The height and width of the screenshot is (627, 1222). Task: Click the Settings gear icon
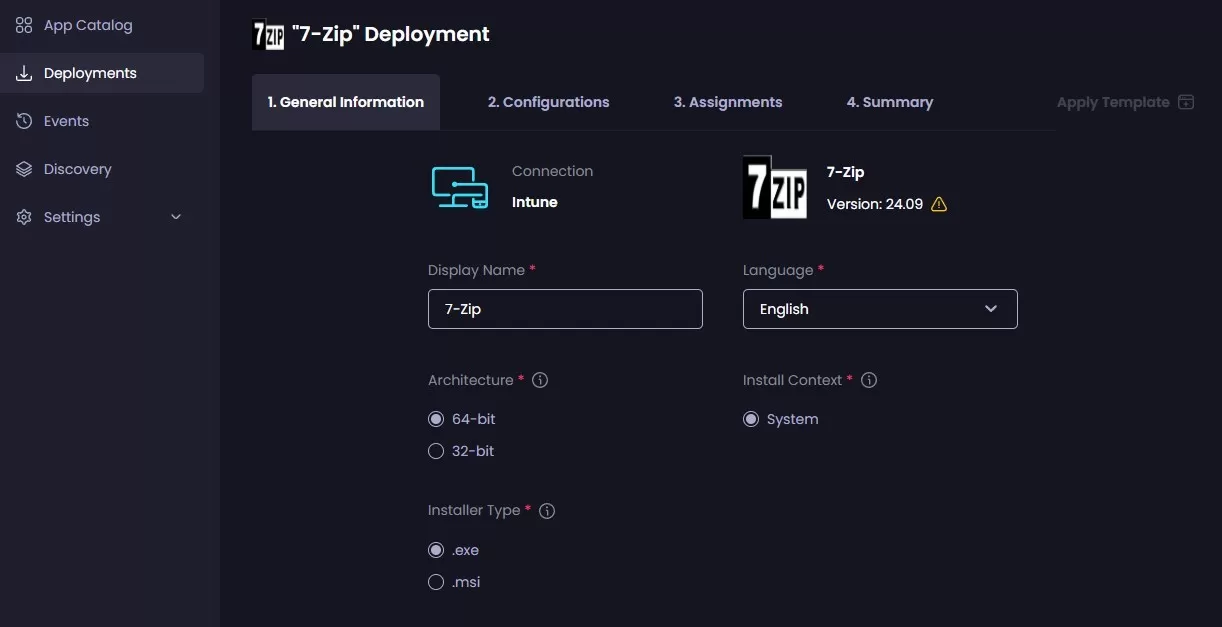[23, 216]
